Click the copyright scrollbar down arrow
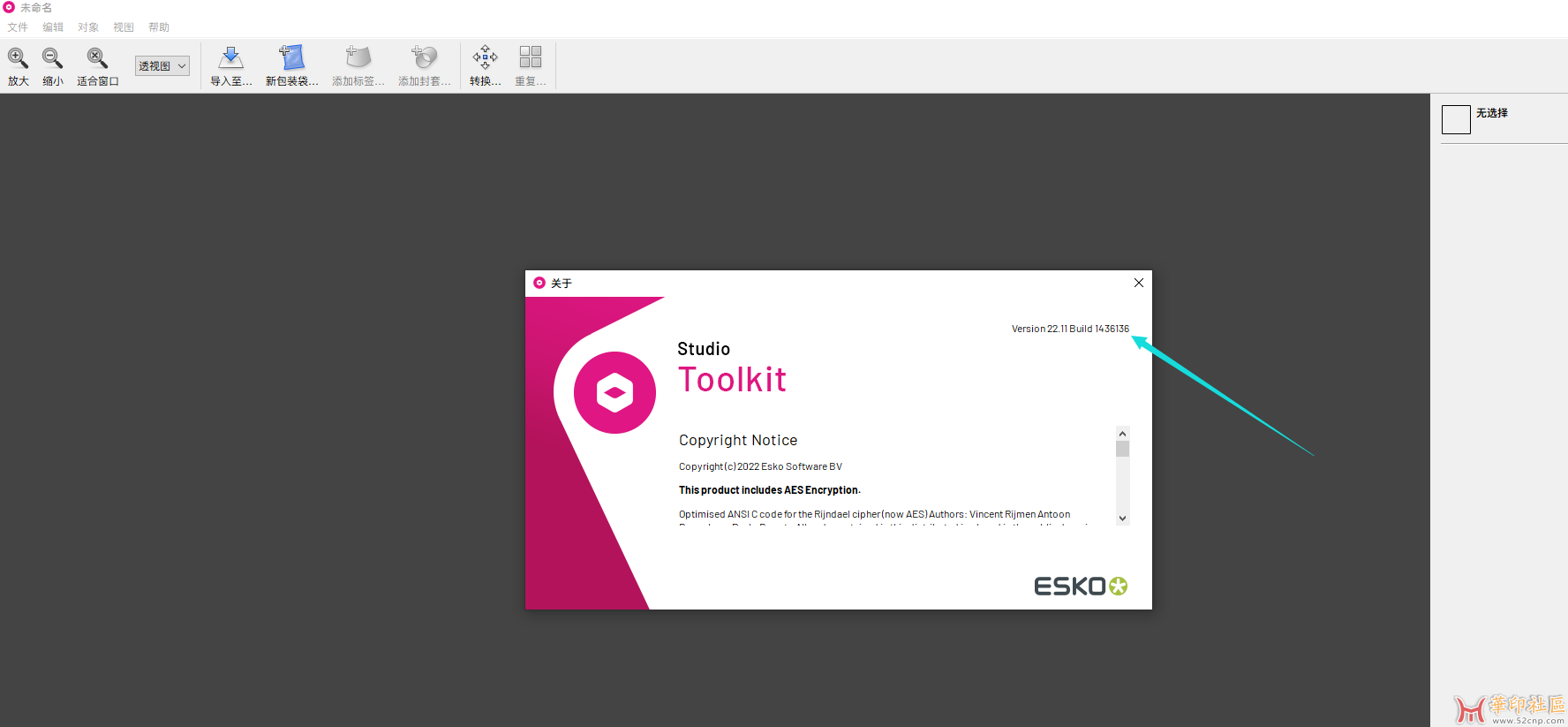The height and width of the screenshot is (727, 1568). [x=1123, y=519]
